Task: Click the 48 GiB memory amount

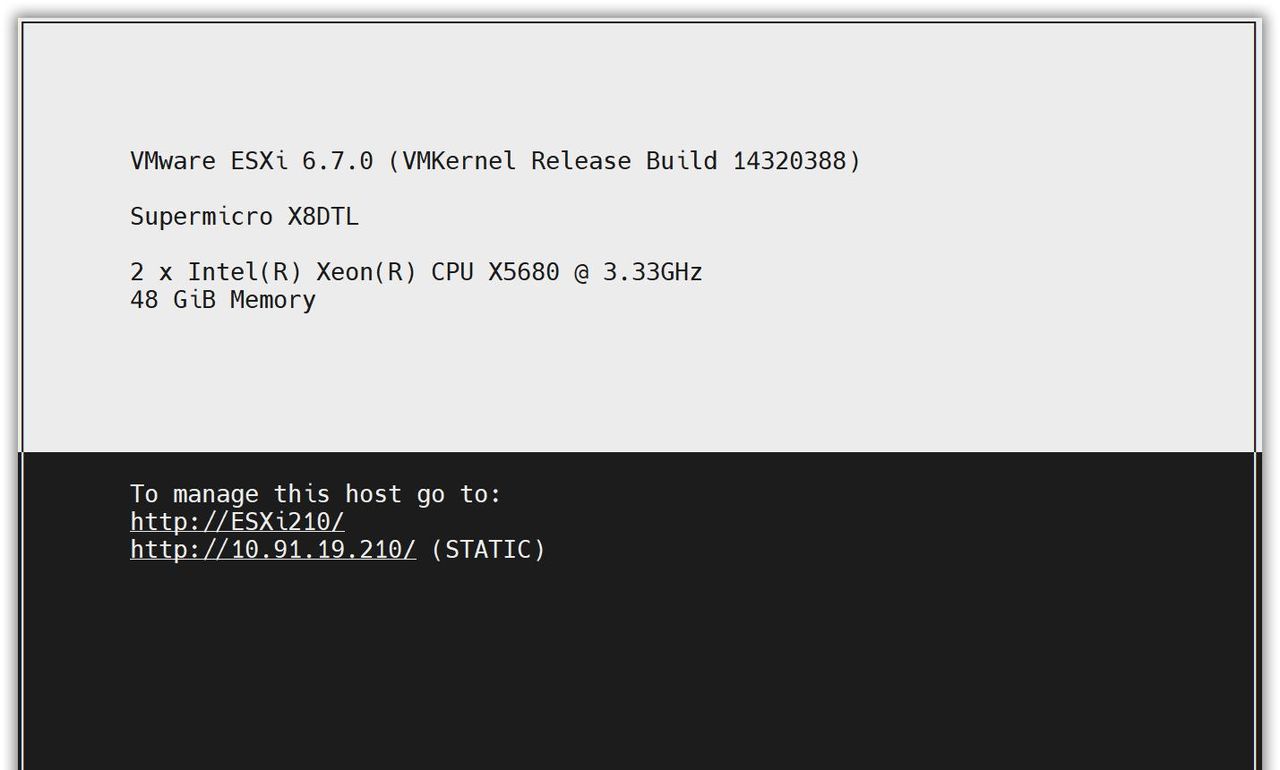Action: pyautogui.click(x=173, y=300)
